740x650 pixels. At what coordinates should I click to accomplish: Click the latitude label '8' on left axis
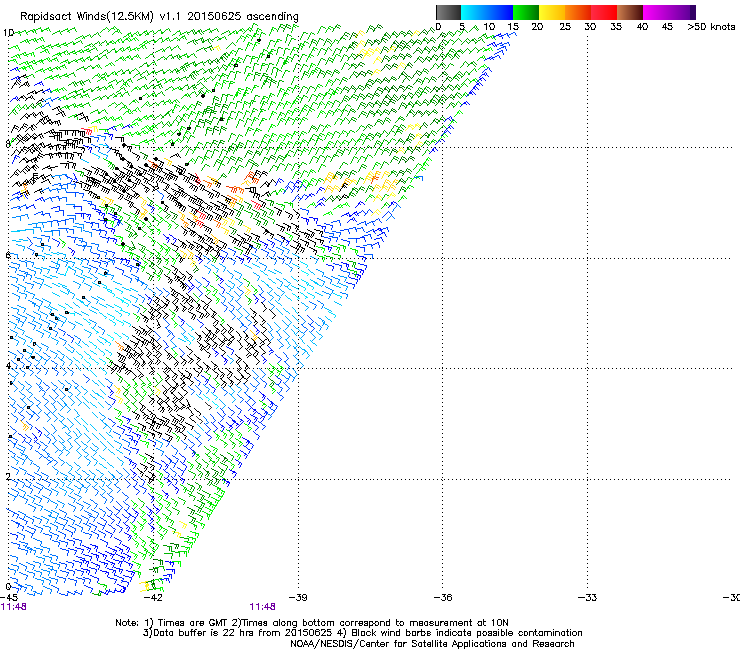coord(8,144)
